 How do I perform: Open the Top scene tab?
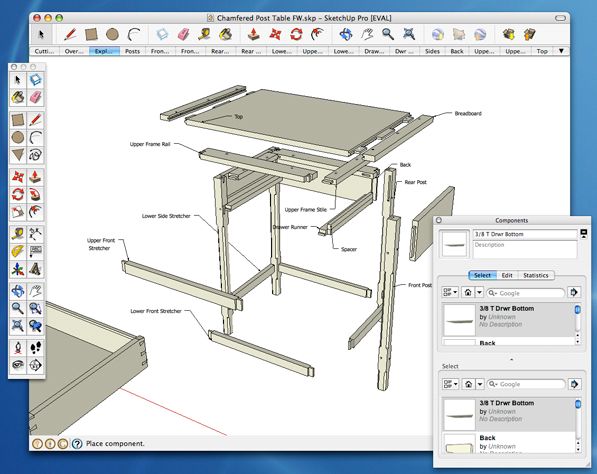coord(542,51)
